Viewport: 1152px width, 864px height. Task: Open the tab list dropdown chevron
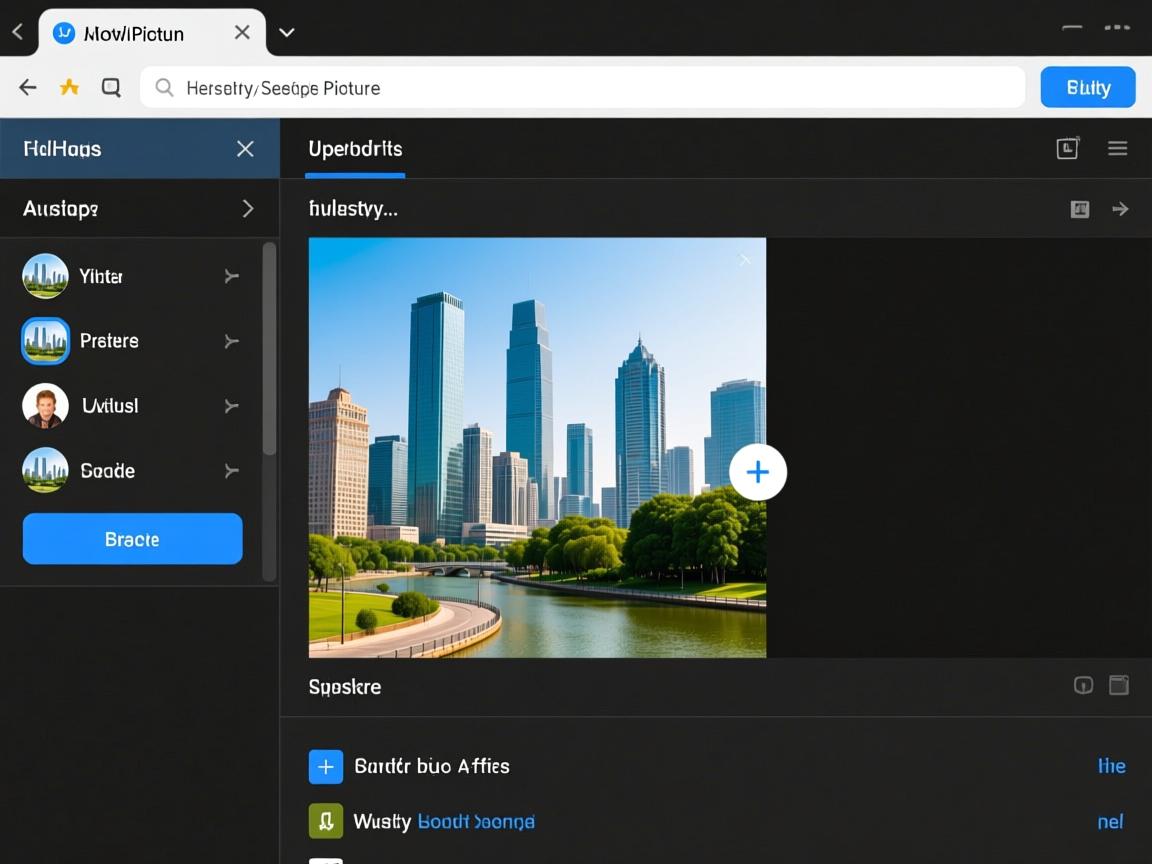coord(286,33)
